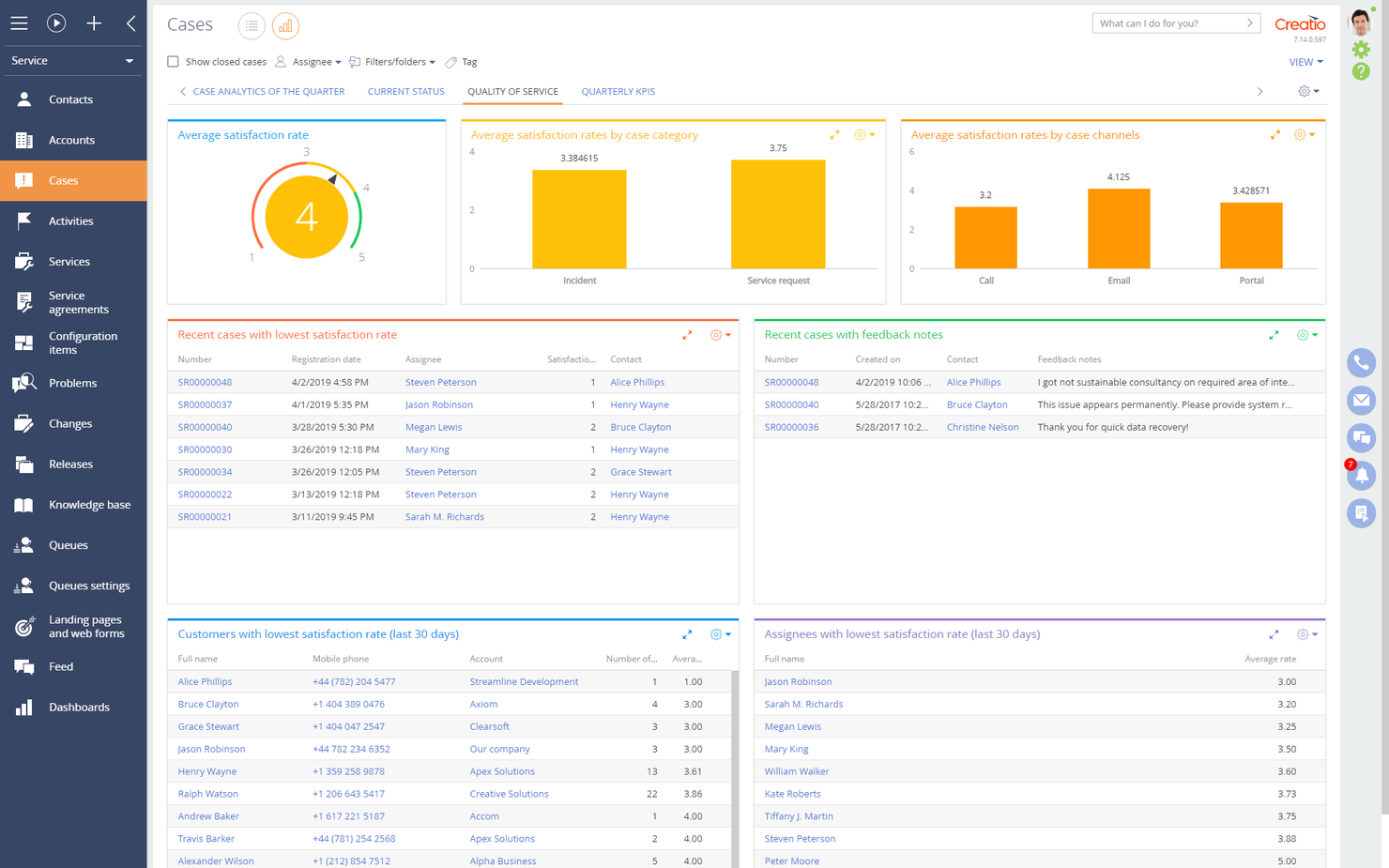Screen dimensions: 1389x868
Task: Open contact Alice Phillips from customers list
Action: (205, 680)
